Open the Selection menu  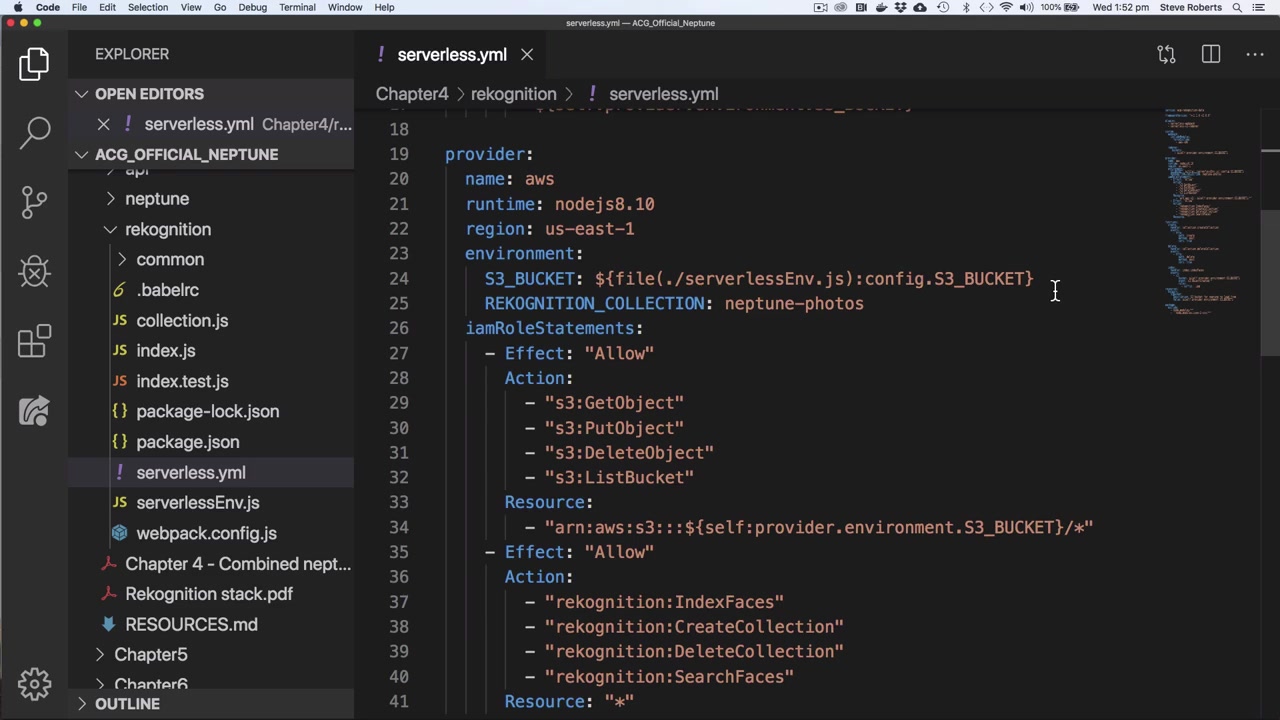(147, 7)
